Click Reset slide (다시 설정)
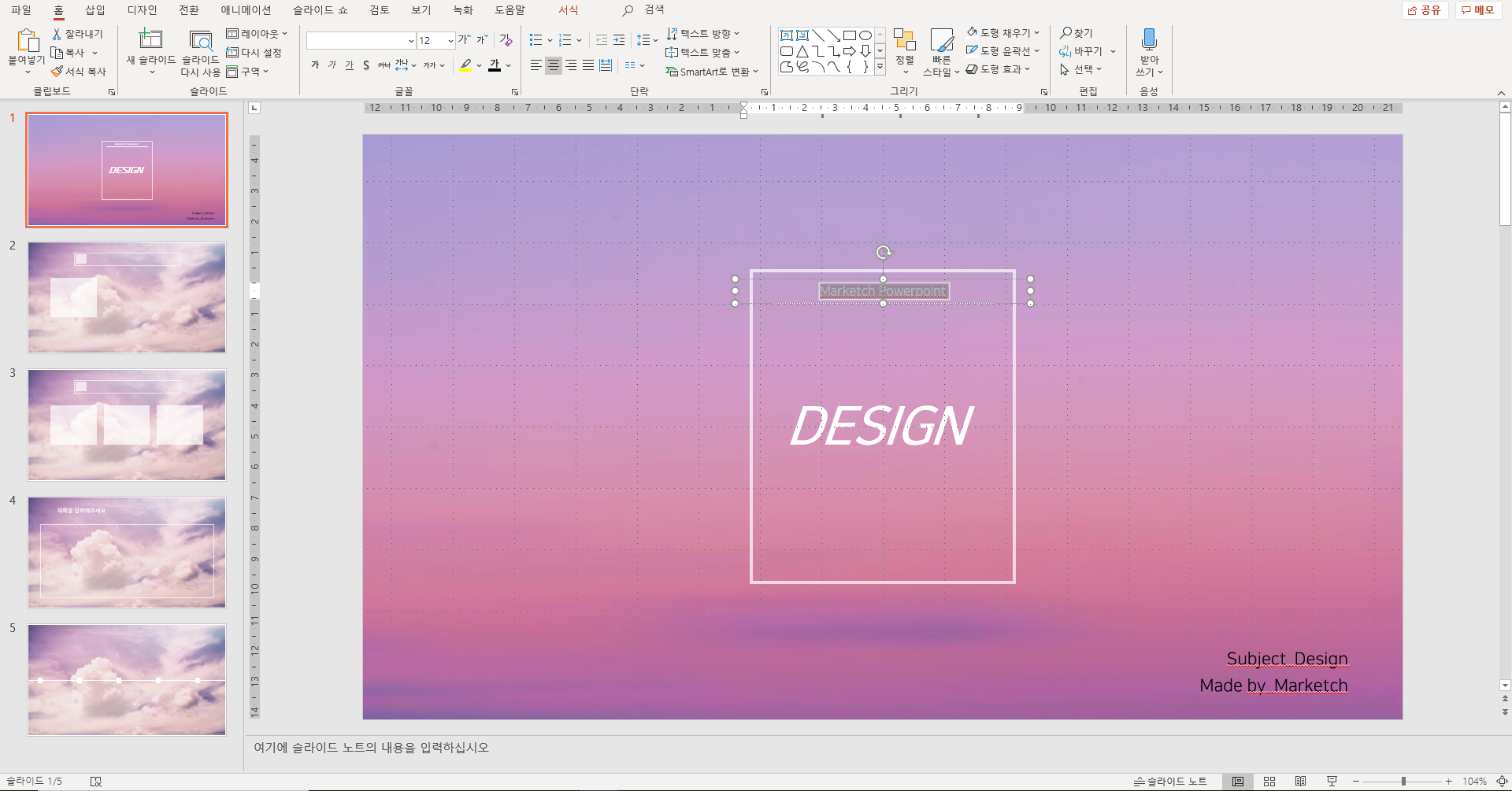1512x791 pixels. [x=254, y=53]
